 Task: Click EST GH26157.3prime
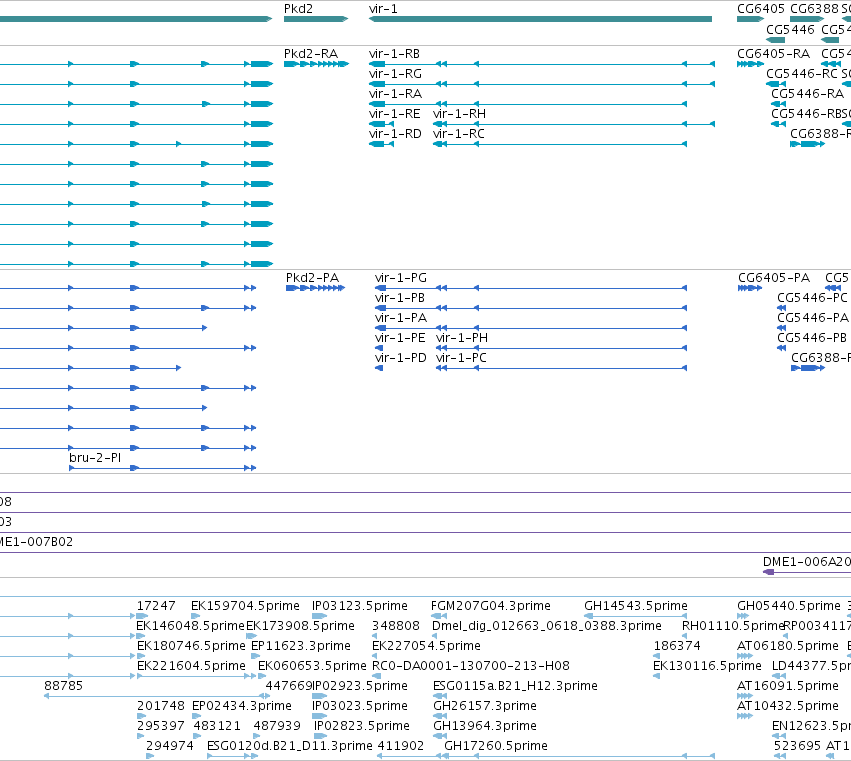[x=485, y=707]
